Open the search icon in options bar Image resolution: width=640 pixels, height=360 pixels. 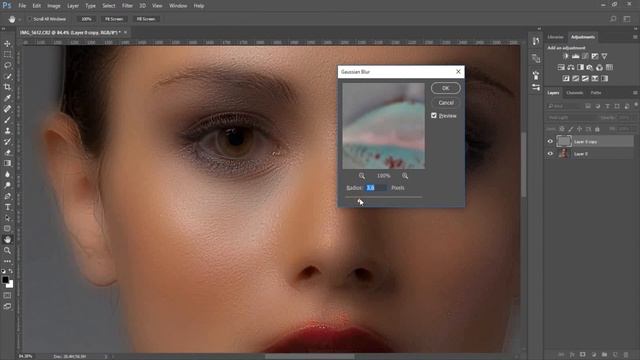[613, 19]
